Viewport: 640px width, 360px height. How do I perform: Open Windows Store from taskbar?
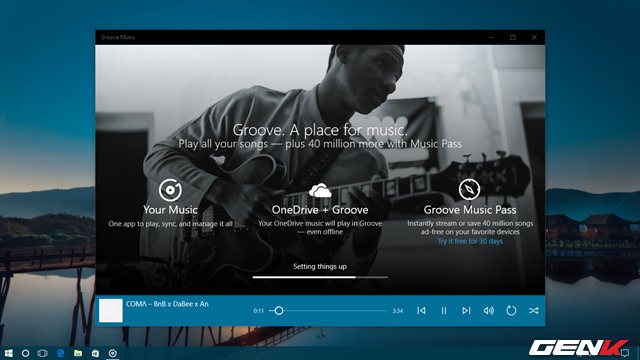[95, 353]
